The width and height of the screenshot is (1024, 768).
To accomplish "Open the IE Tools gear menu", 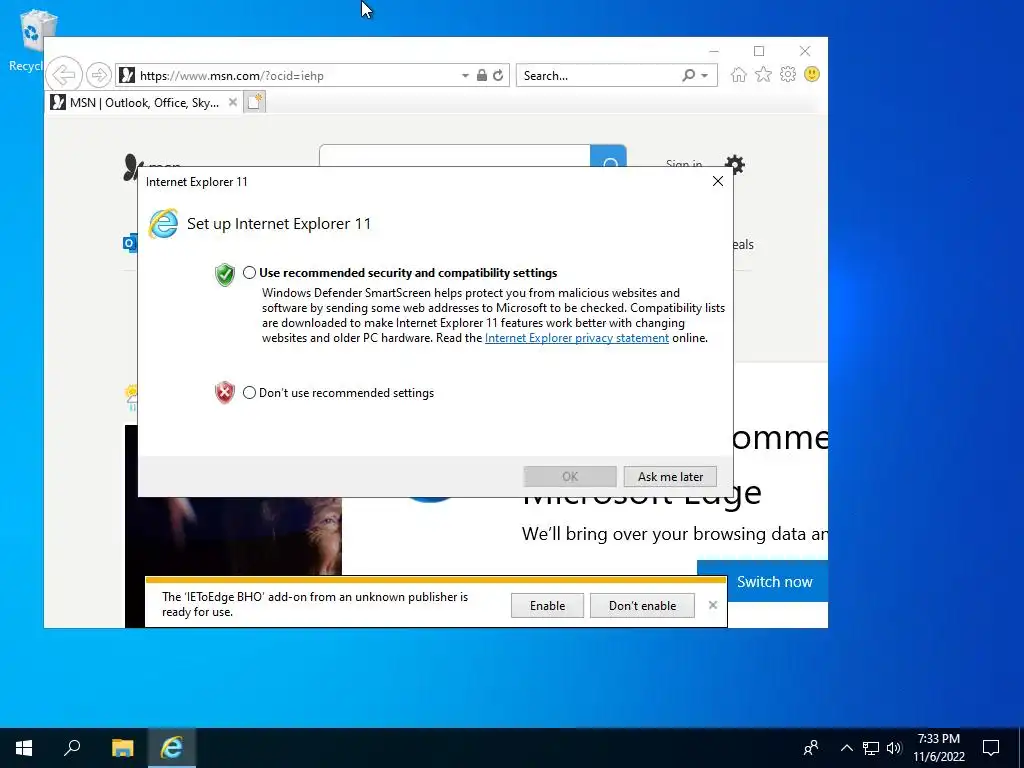I will click(x=788, y=74).
